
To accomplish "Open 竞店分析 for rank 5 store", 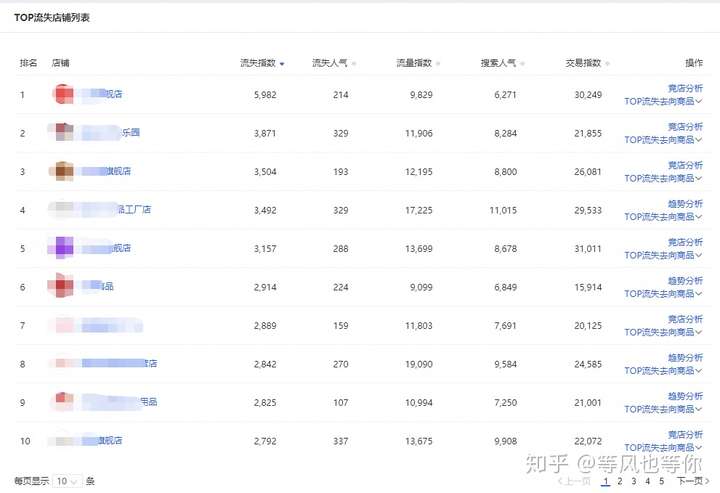I will pyautogui.click(x=685, y=242).
